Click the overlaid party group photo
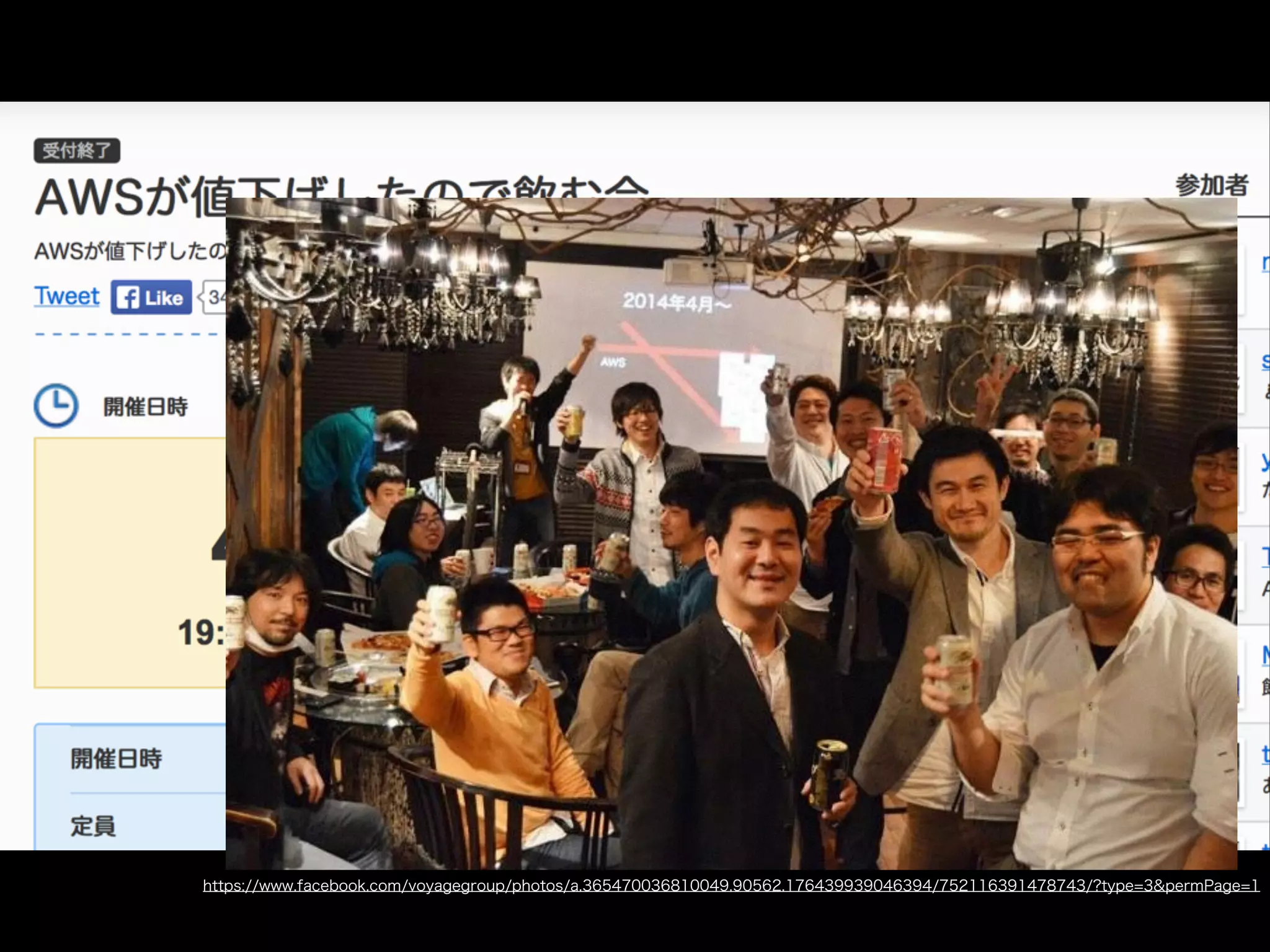This screenshot has height=952, width=1270. (x=730, y=533)
